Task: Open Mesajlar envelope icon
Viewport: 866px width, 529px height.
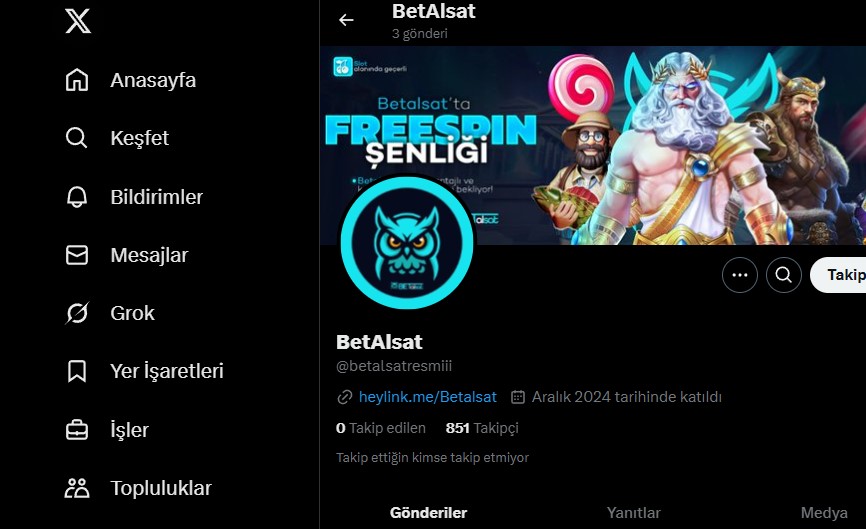Action: [x=77, y=255]
